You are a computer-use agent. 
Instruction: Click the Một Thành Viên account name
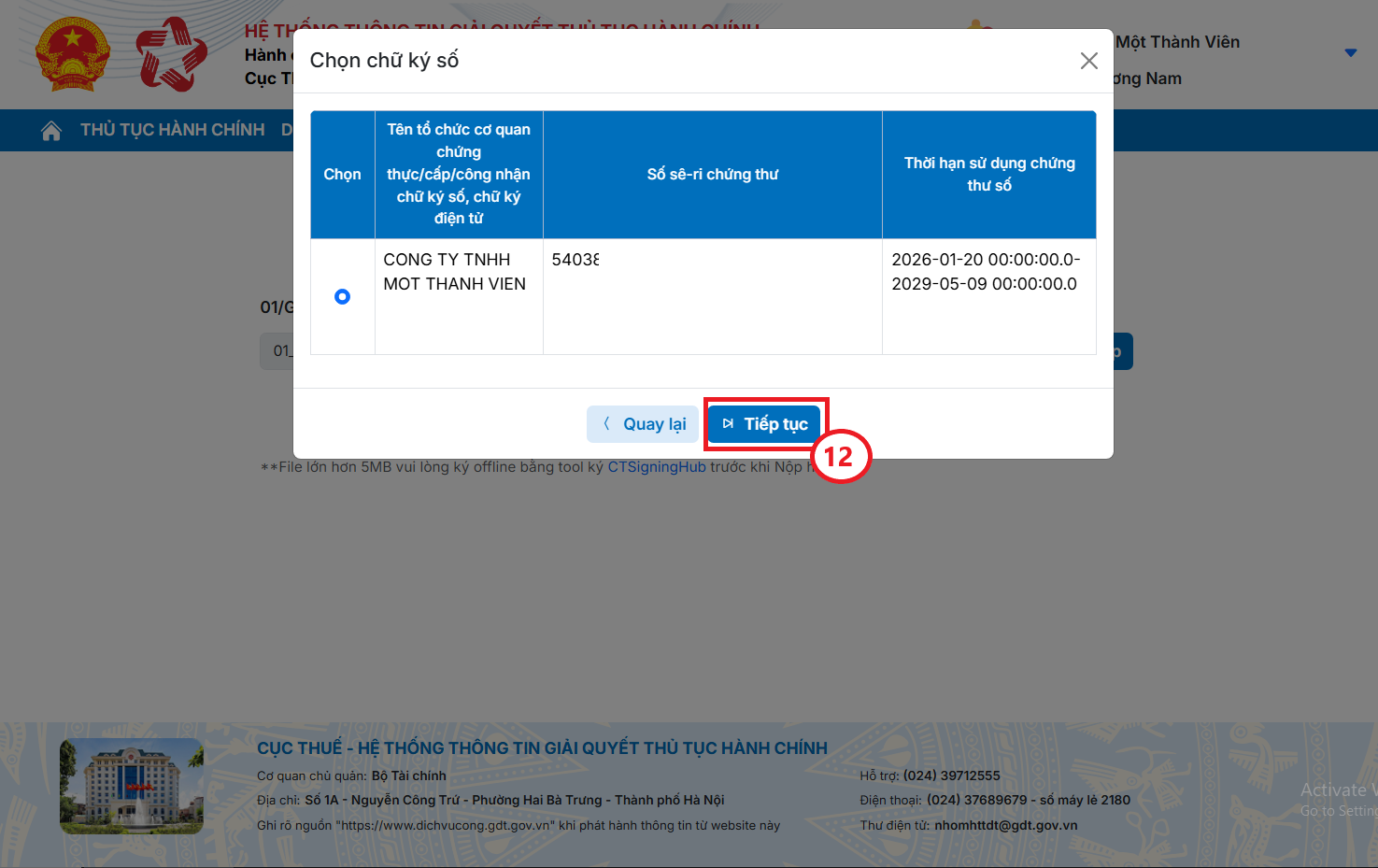[1177, 42]
